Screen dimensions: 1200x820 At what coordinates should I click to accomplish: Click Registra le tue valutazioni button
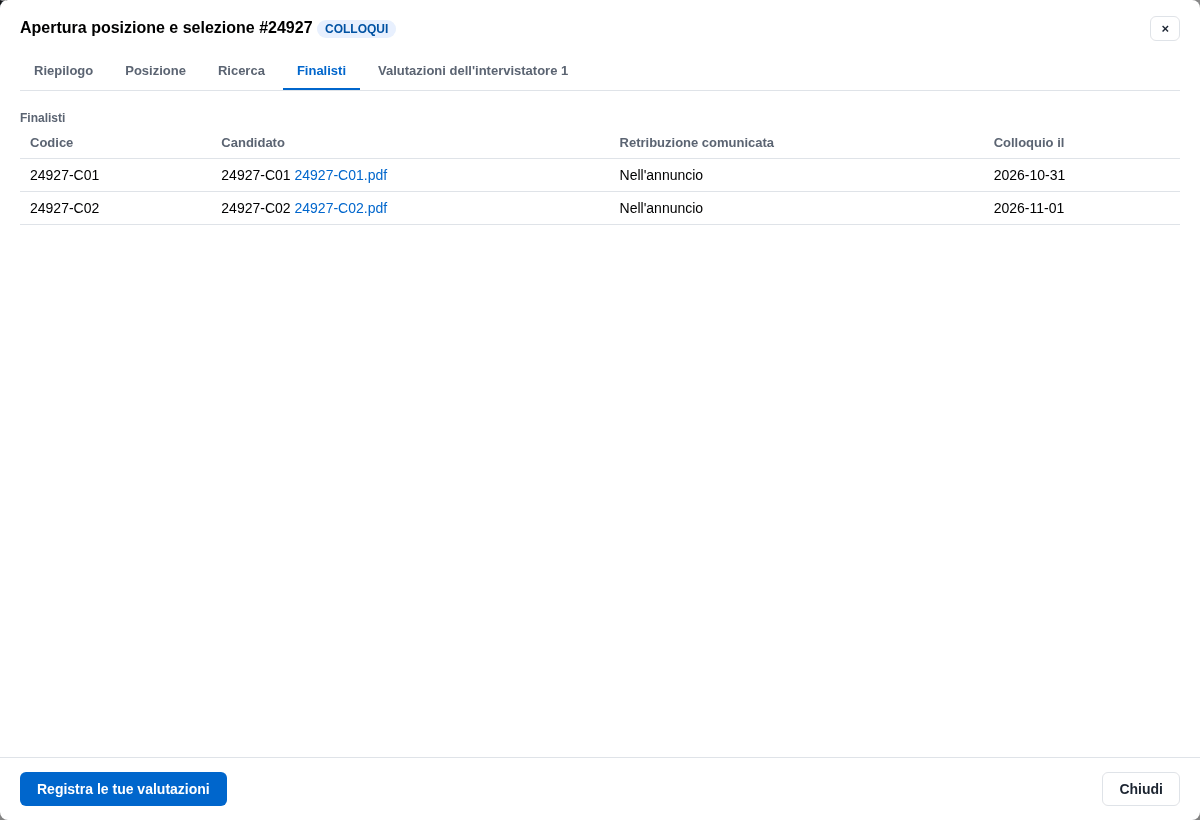pos(123,789)
